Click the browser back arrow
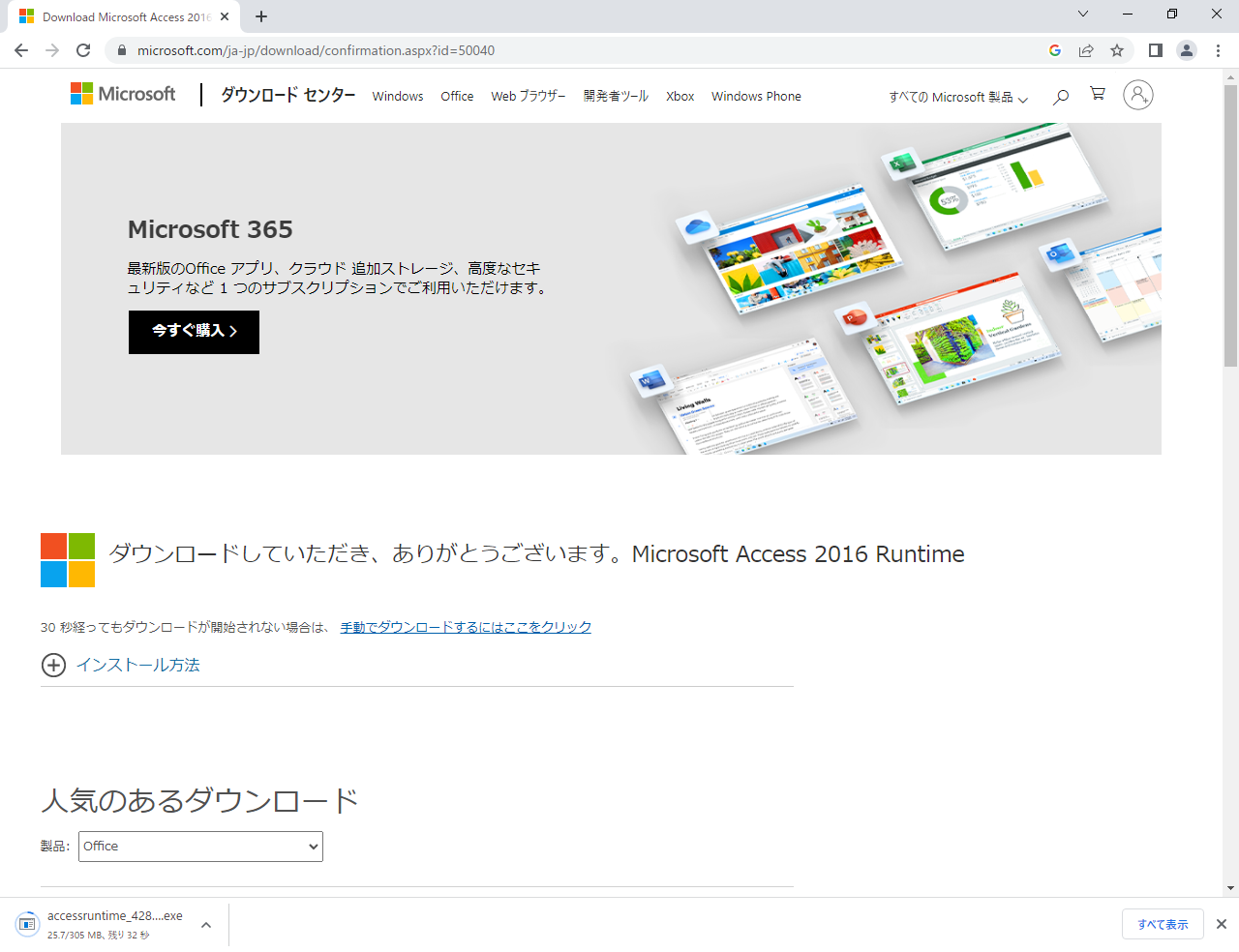Screen dimensions: 1239x952 [21, 50]
